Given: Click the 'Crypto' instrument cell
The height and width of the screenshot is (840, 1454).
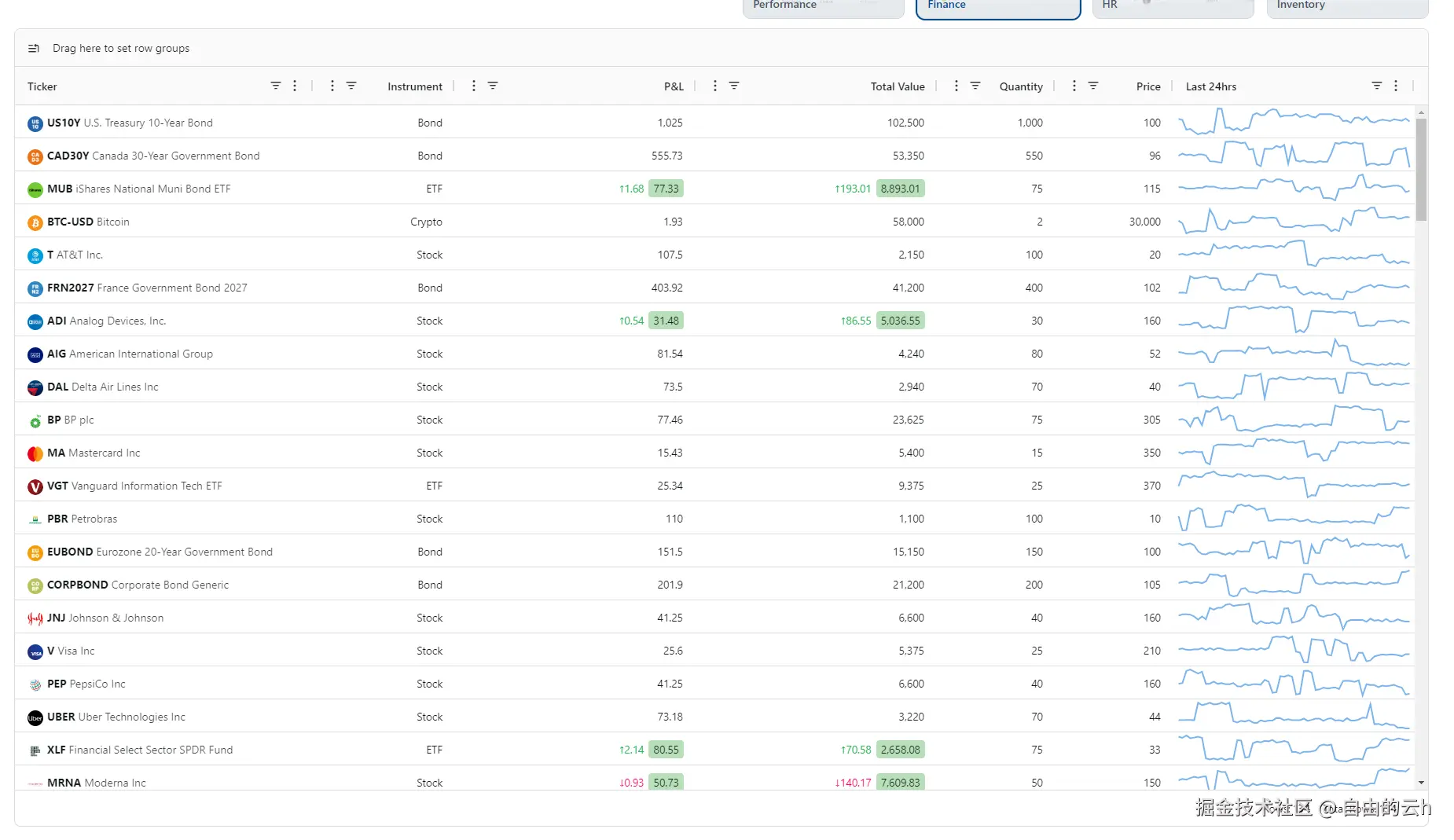Looking at the screenshot, I should point(426,222).
